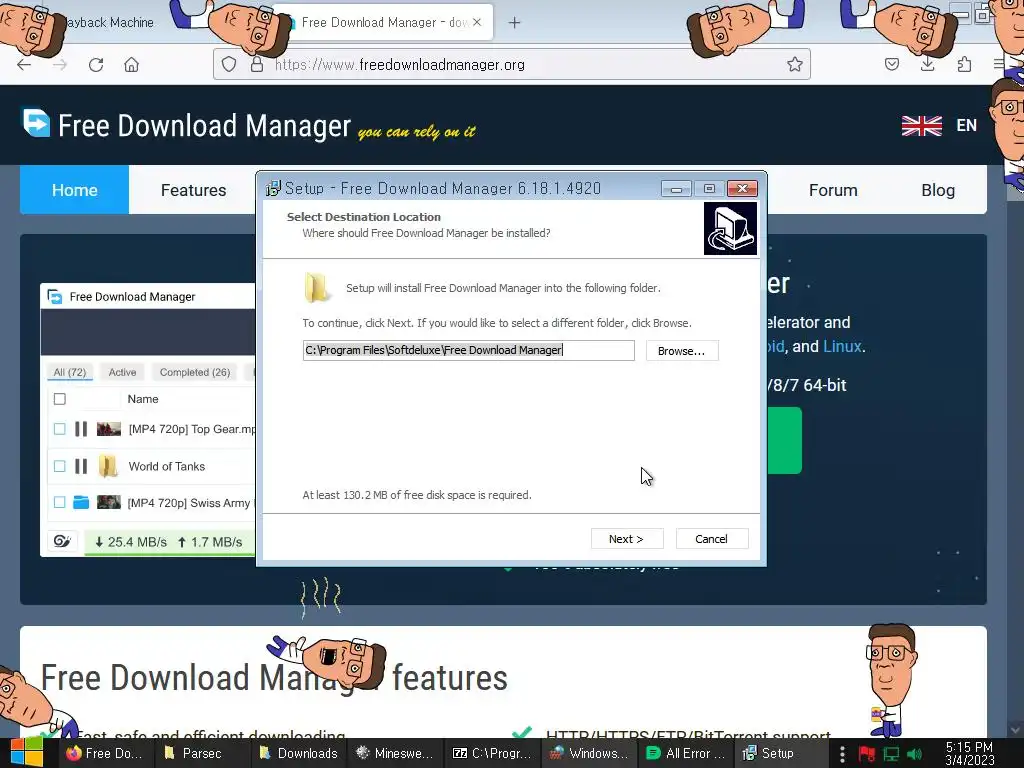Viewport: 1024px width, 768px height.
Task: Tick the select-all checkbox beside Name
Action: point(59,399)
